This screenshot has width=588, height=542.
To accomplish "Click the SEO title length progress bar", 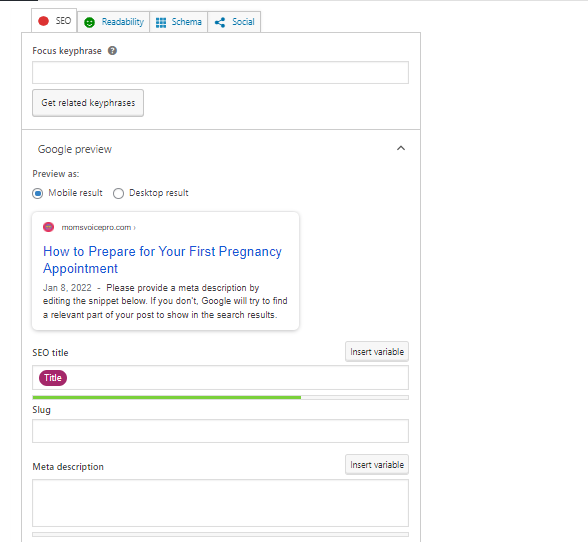I will click(x=220, y=398).
